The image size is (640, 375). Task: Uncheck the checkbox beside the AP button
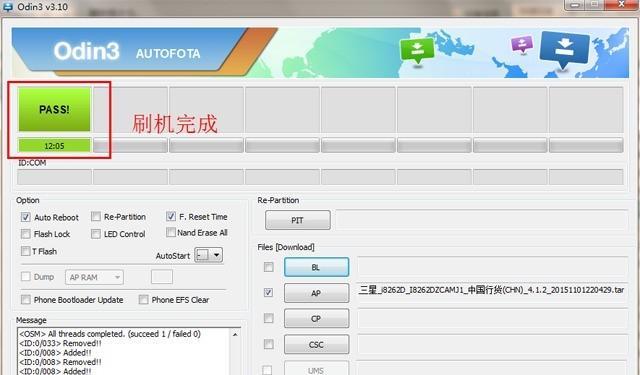click(269, 292)
